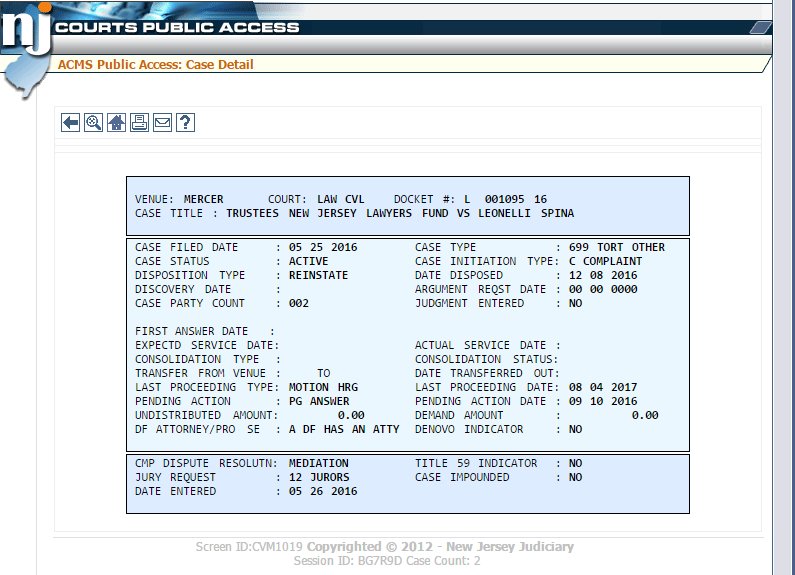795x575 pixels.
Task: Print the case detail page
Action: click(x=139, y=123)
